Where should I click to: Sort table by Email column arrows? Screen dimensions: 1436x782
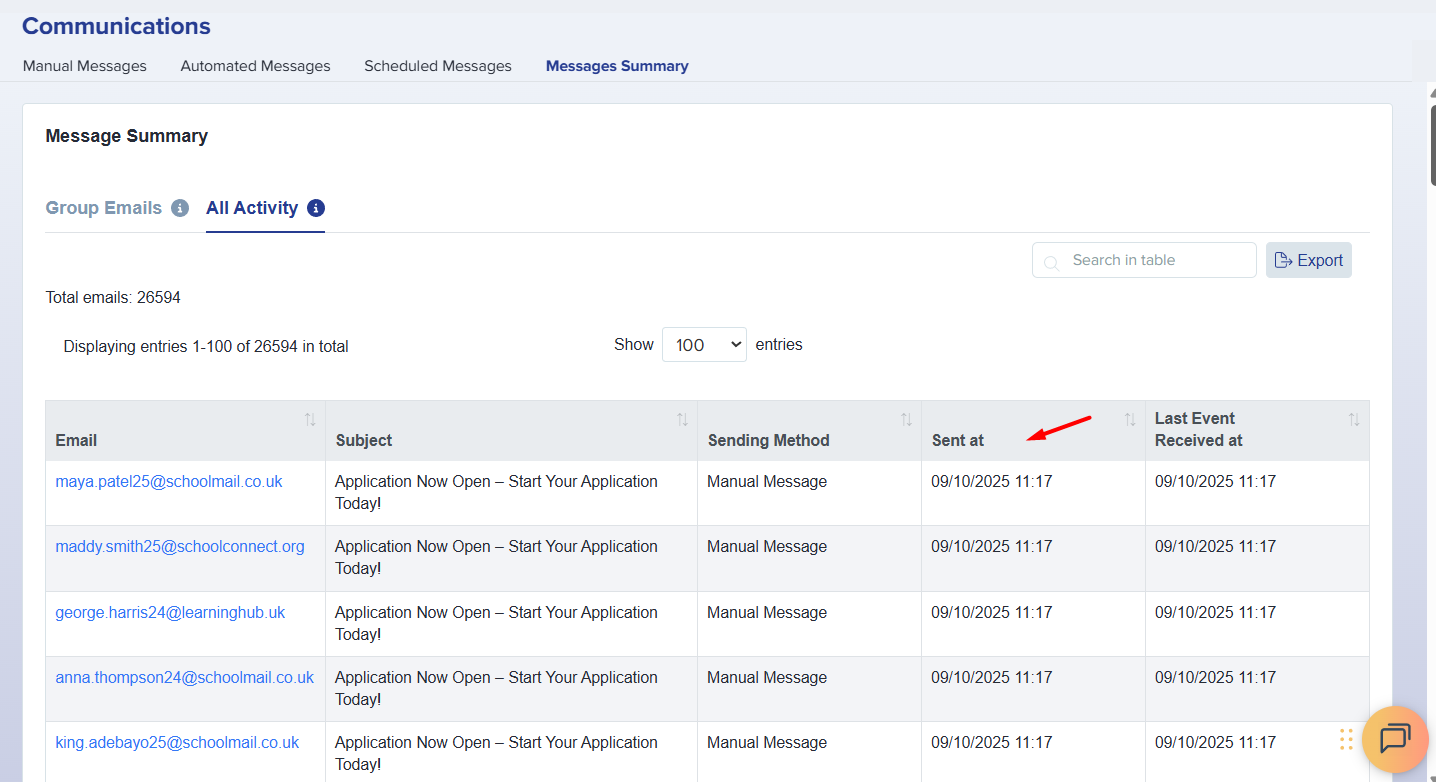pos(310,420)
